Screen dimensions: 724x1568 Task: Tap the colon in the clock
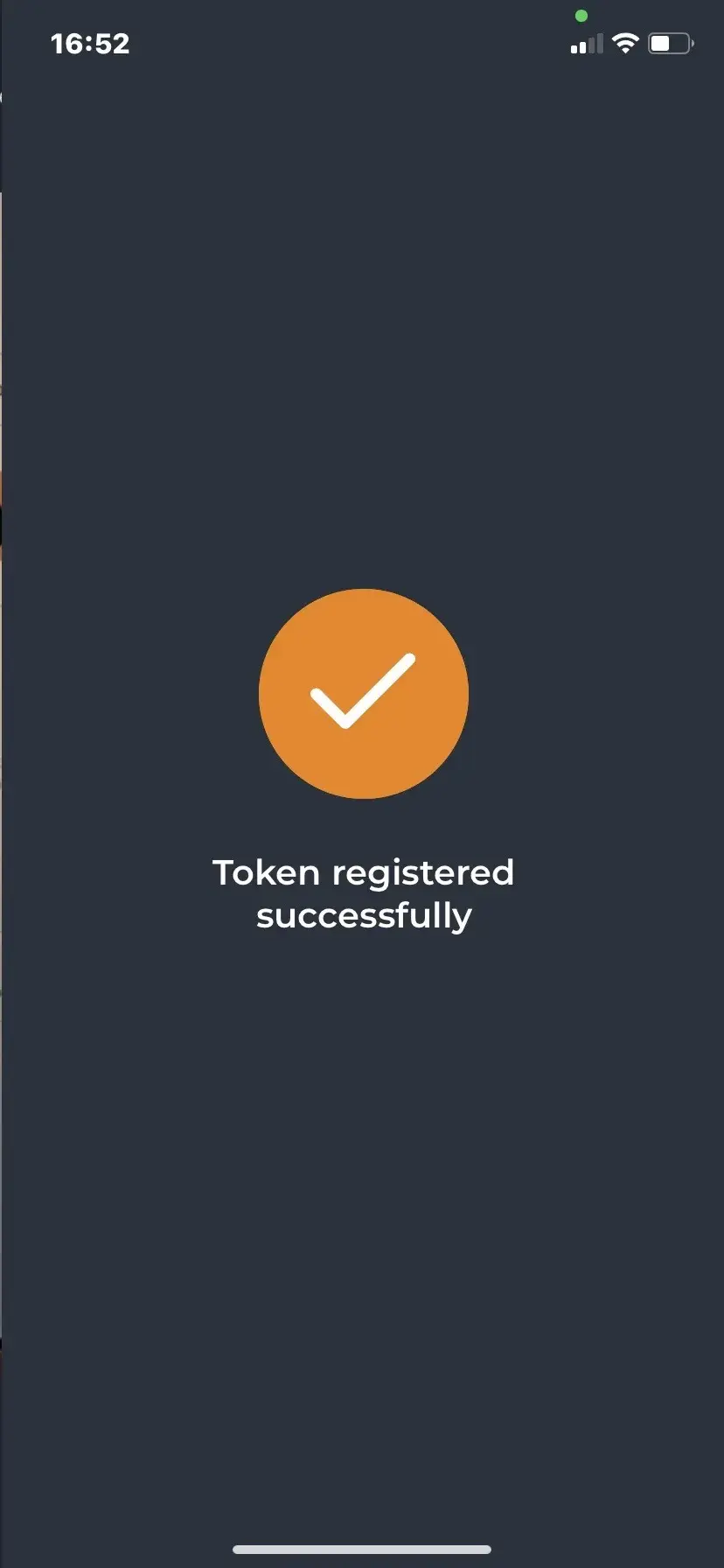coord(89,45)
